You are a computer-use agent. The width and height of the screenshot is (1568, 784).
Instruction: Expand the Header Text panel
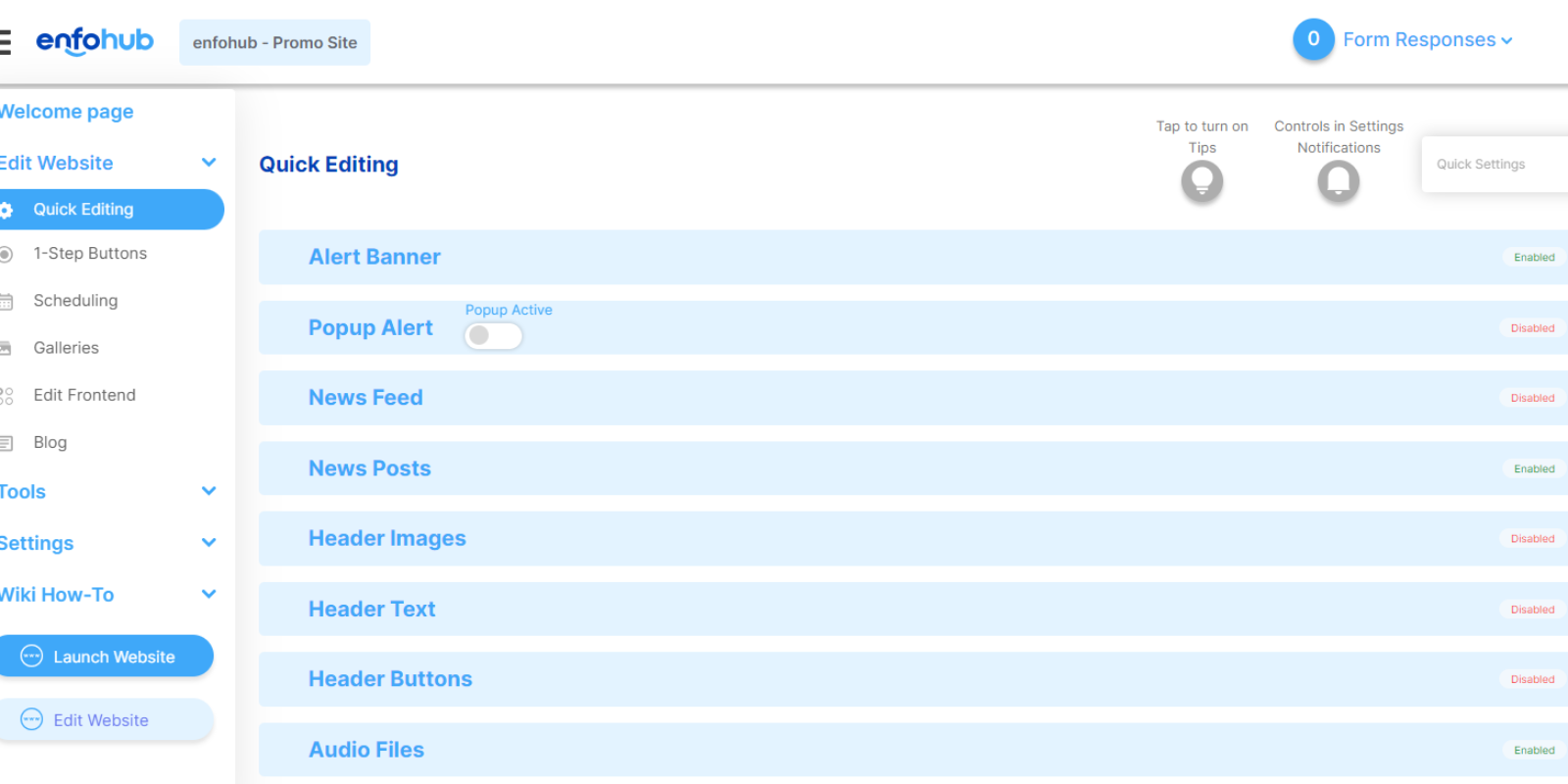click(913, 609)
